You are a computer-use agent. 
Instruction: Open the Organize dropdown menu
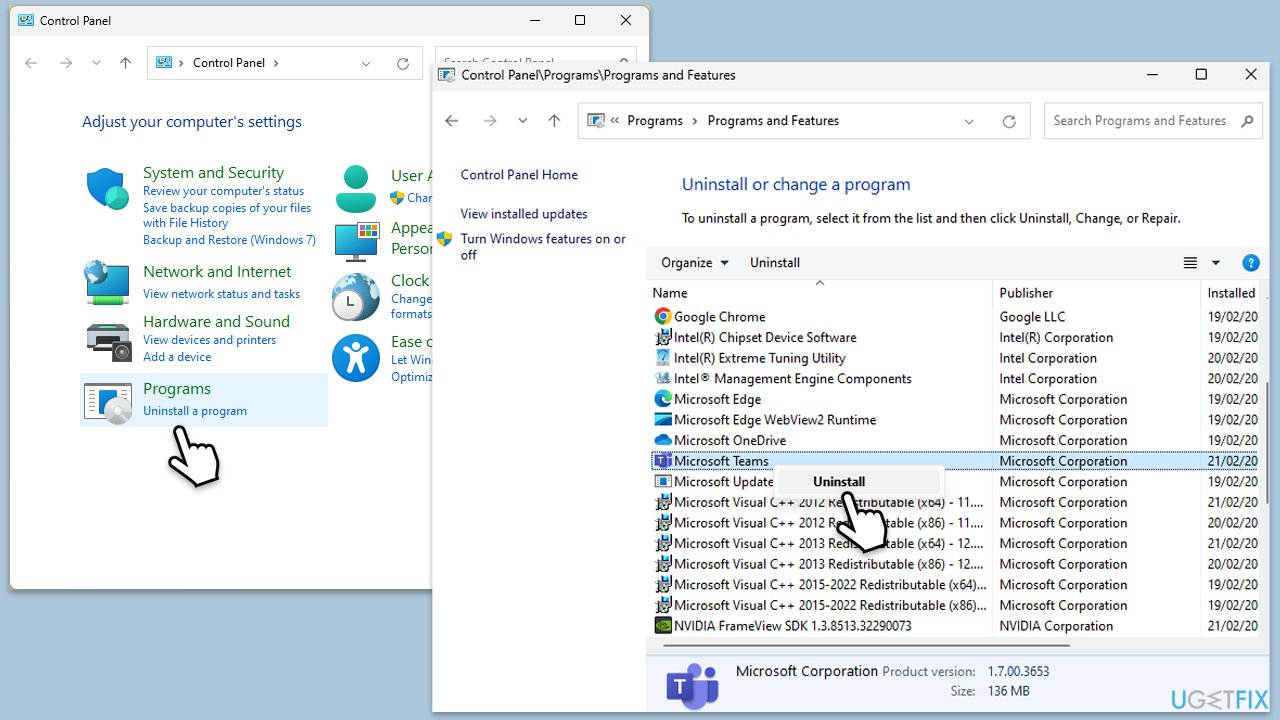point(695,263)
